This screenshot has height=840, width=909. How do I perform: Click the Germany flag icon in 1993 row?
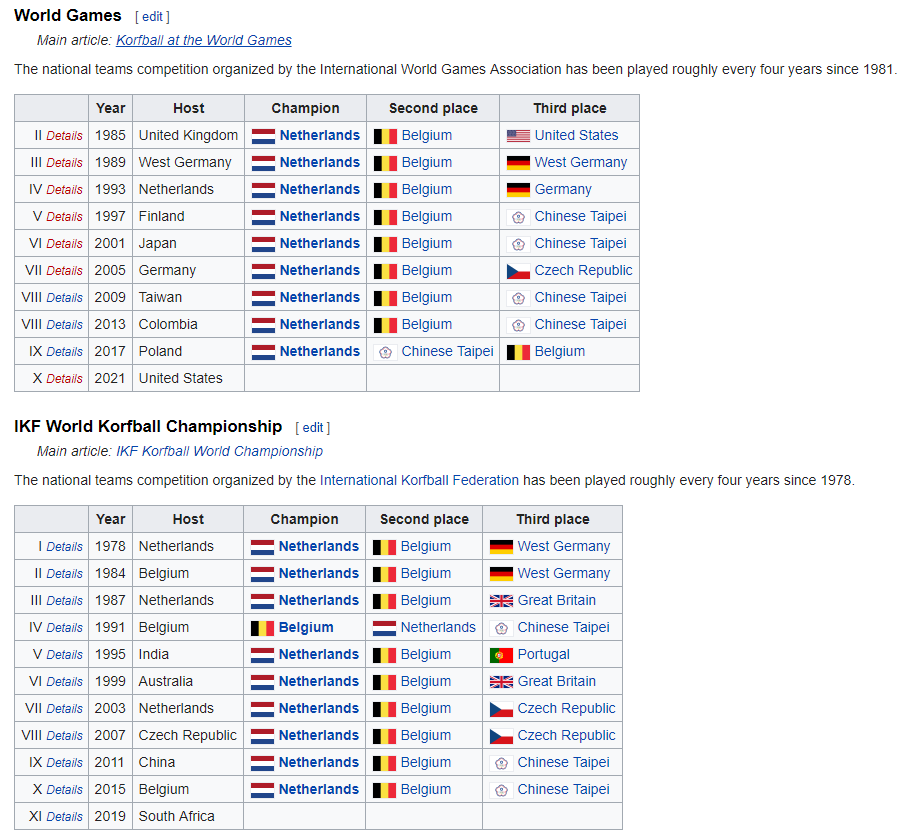[x=518, y=190]
